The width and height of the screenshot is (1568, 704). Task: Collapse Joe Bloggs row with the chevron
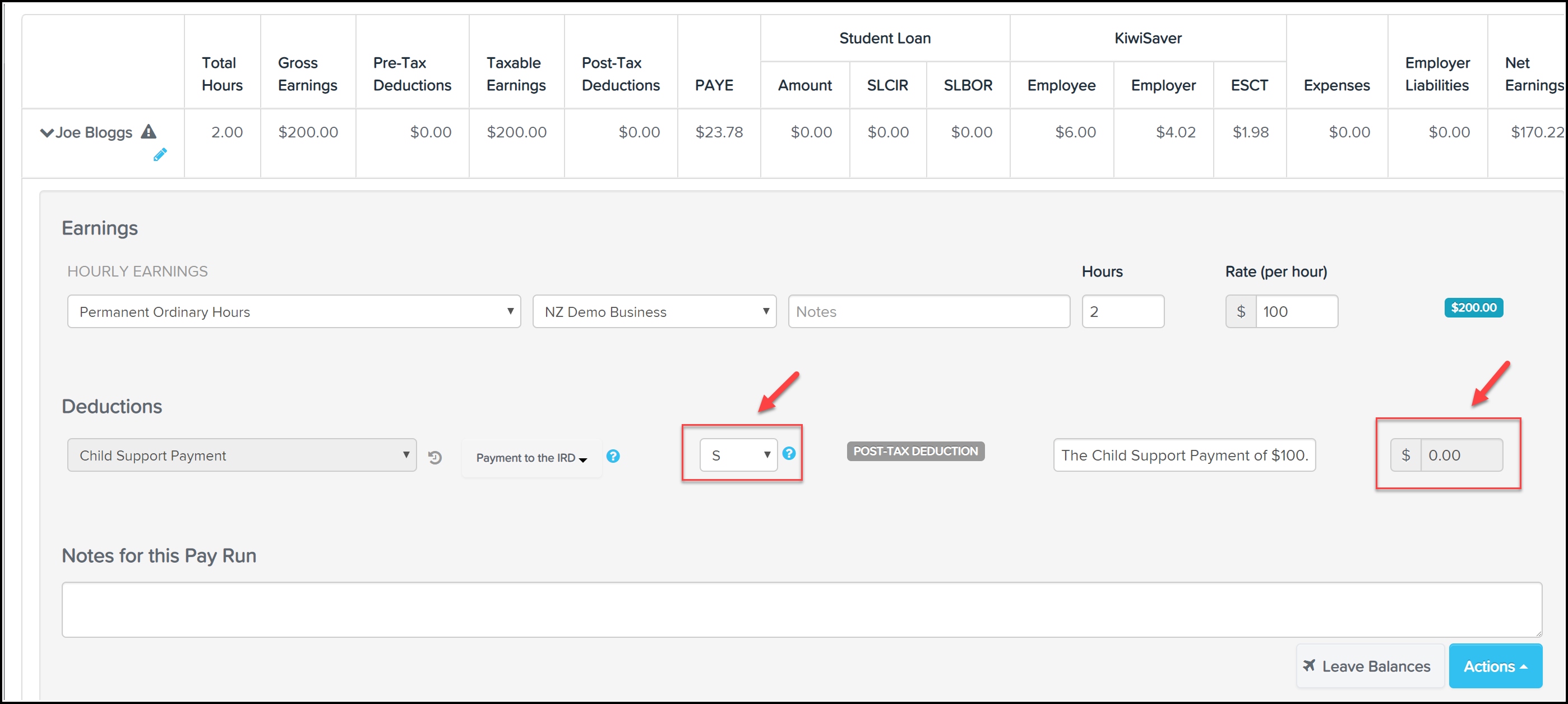point(47,133)
